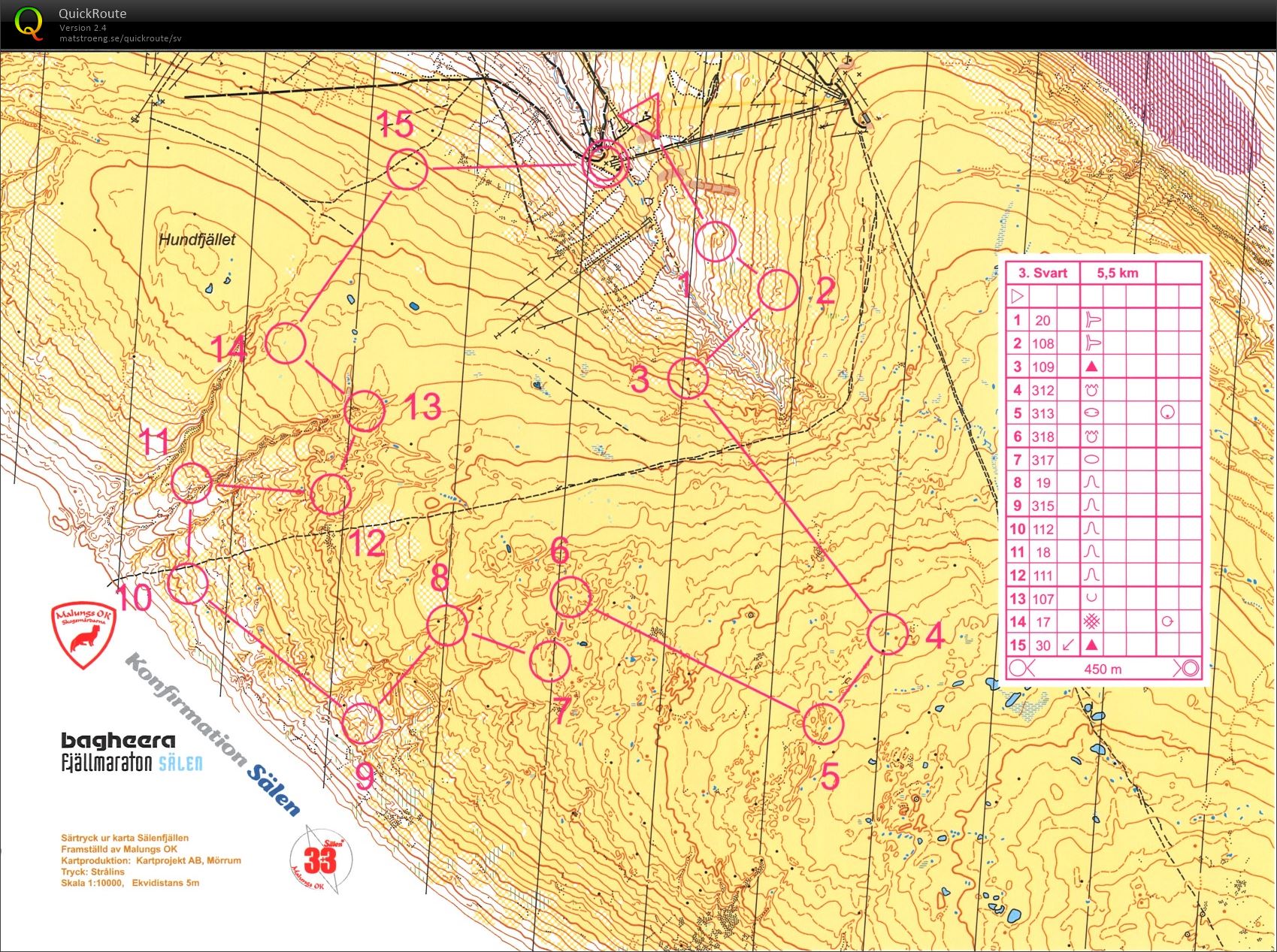Click 'Kartproduktion: Kartprojekt AB, Mörrum' line

tap(151, 860)
